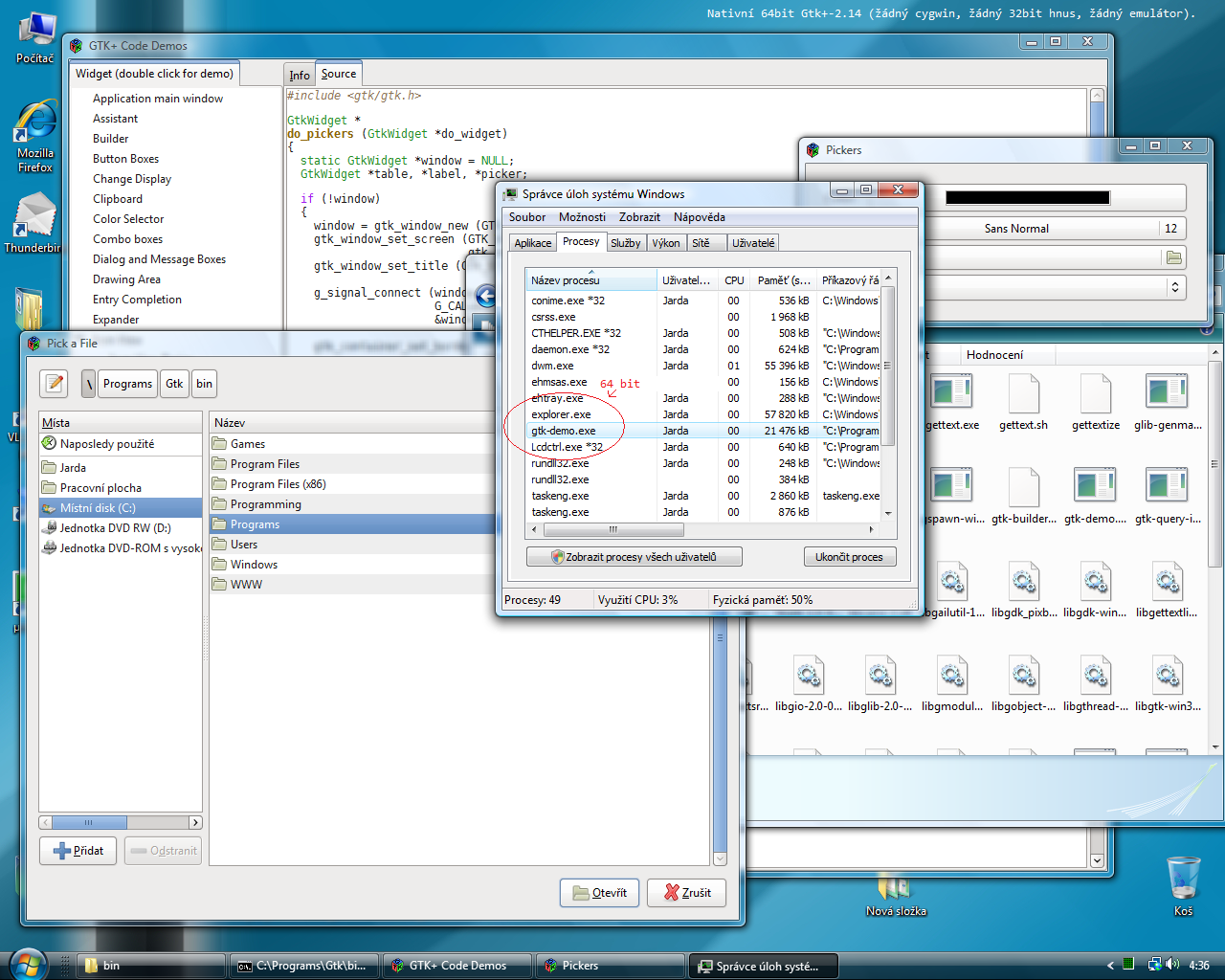1225x980 pixels.
Task: Click the Gtk path breadcrumb button
Action: [x=174, y=384]
